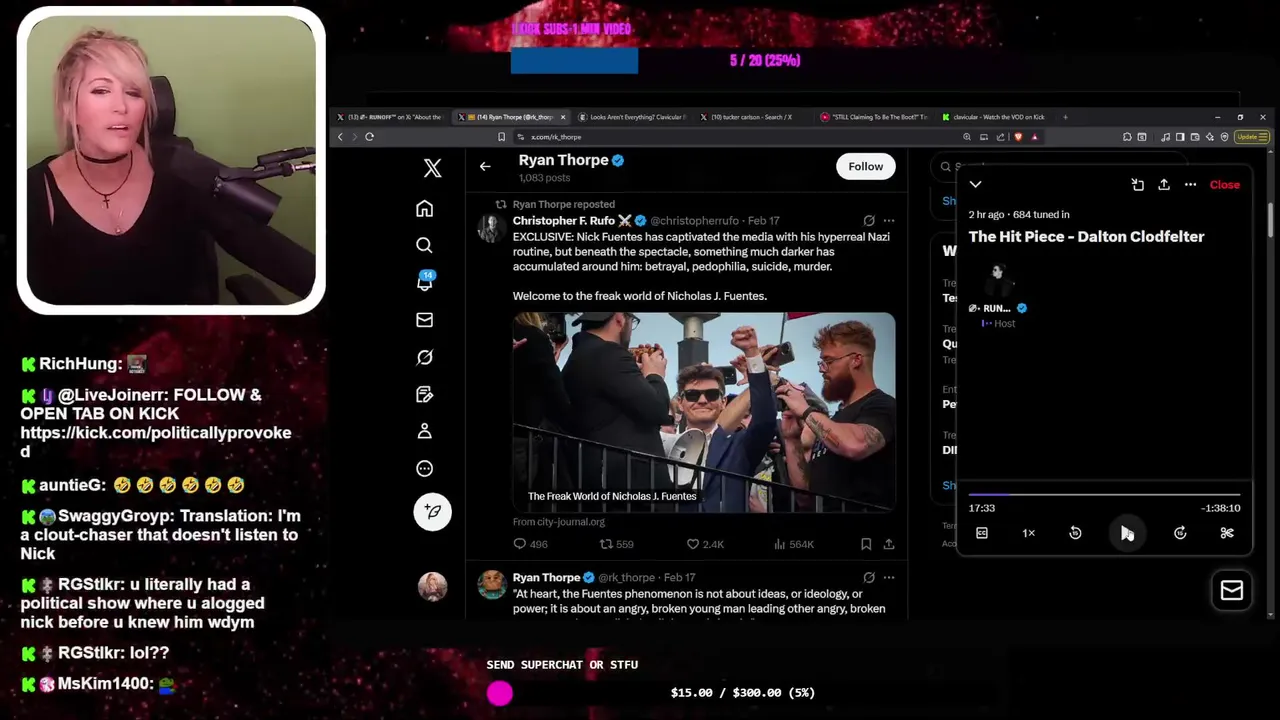
Task: Open the three-dot menu on Rufo post
Action: click(x=888, y=221)
